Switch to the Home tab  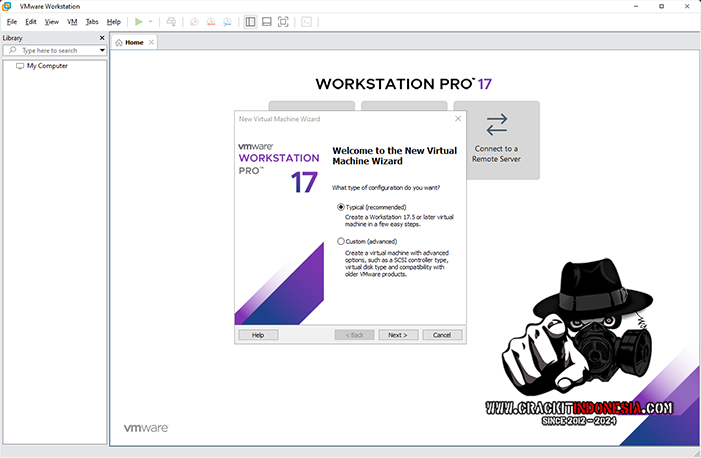(x=133, y=42)
